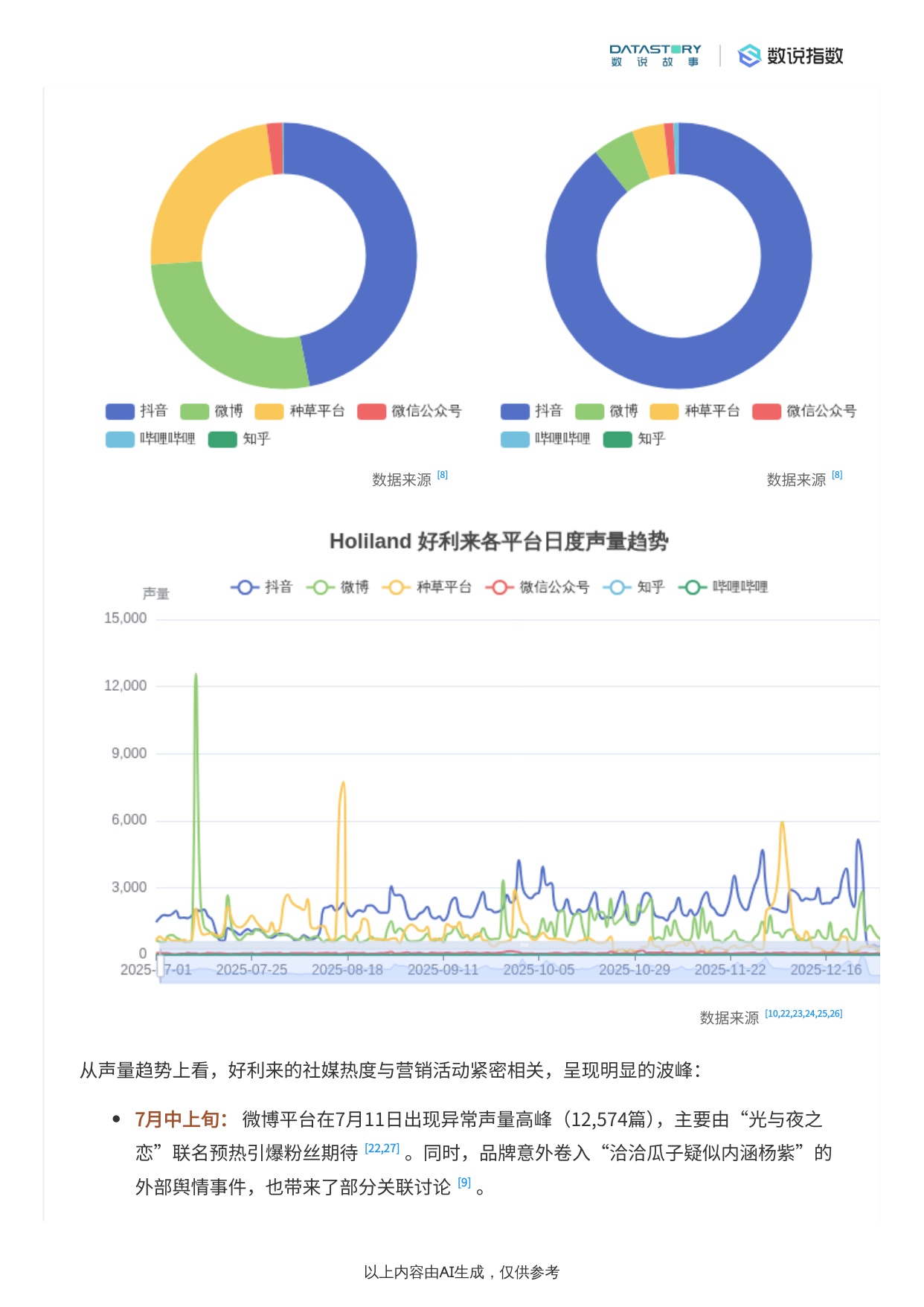Toggle 哔哩哔哩 legend in left donut chart

tap(150, 439)
